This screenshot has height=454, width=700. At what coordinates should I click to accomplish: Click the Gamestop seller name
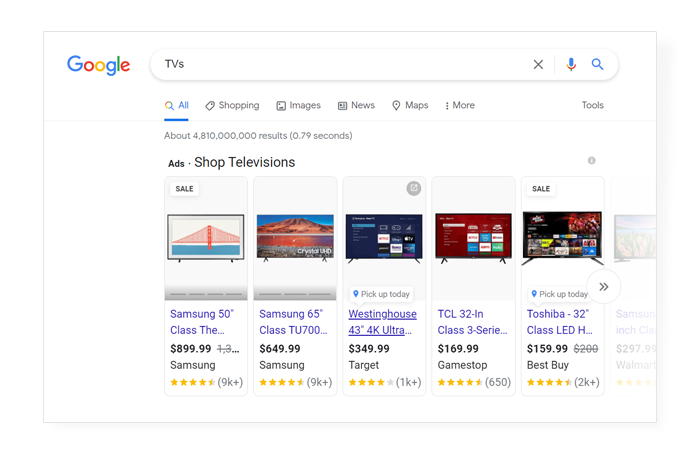point(462,365)
